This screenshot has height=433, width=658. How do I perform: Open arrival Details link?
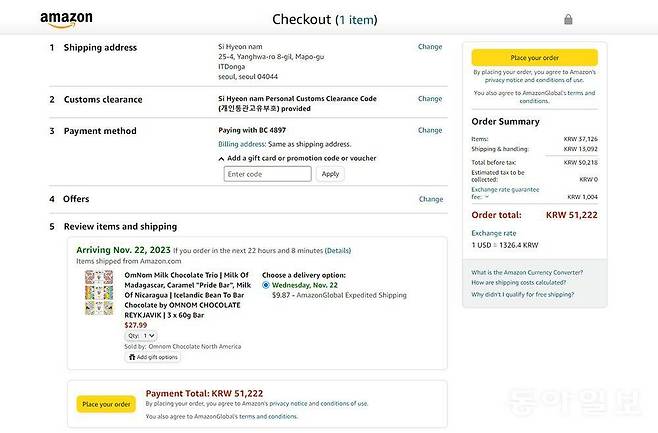point(338,251)
